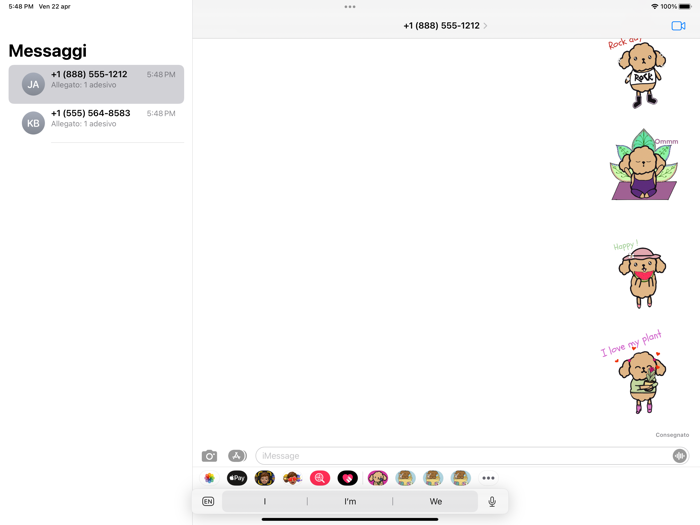Tap the Happy watermelon sticker
This screenshot has width=700, height=525.
[x=641, y=274]
